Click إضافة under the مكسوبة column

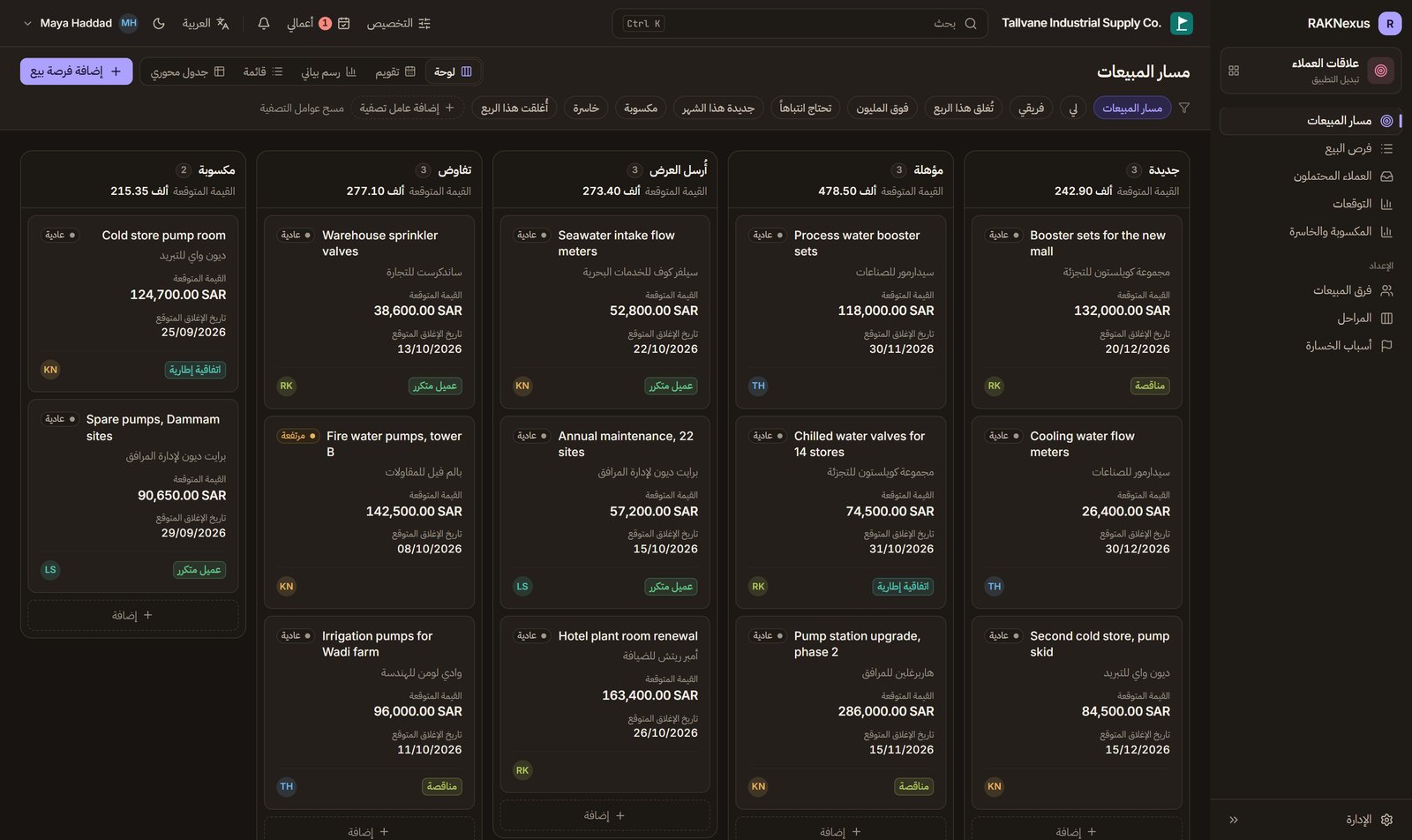pos(133,615)
